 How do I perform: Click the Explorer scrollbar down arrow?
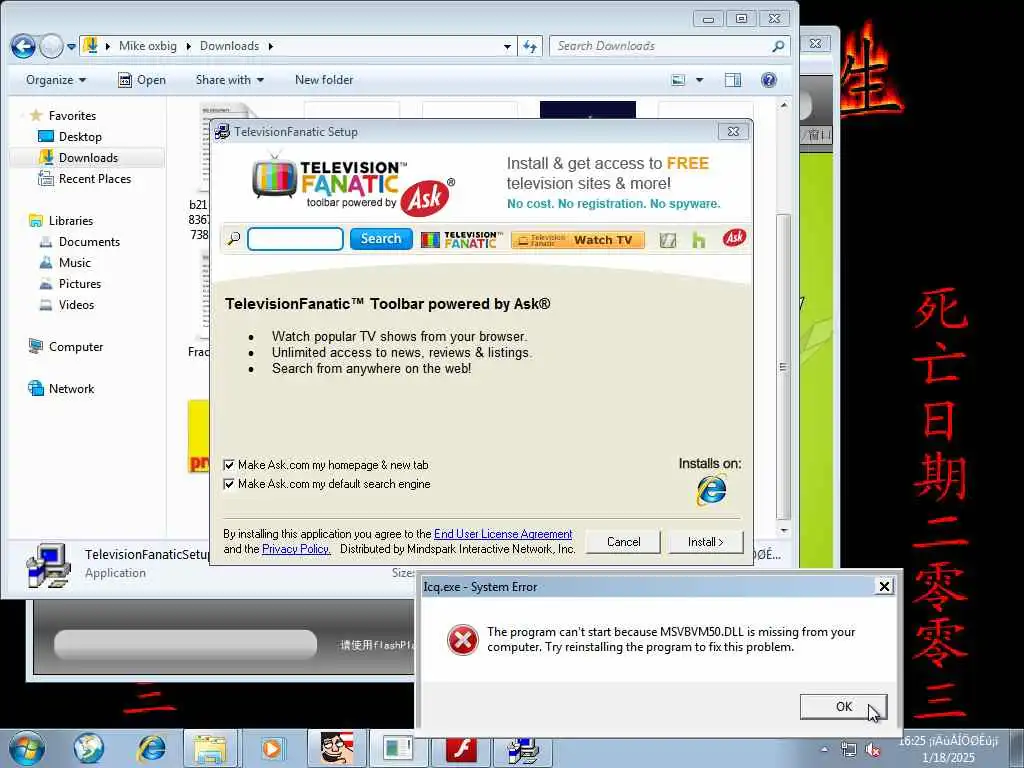[x=784, y=530]
